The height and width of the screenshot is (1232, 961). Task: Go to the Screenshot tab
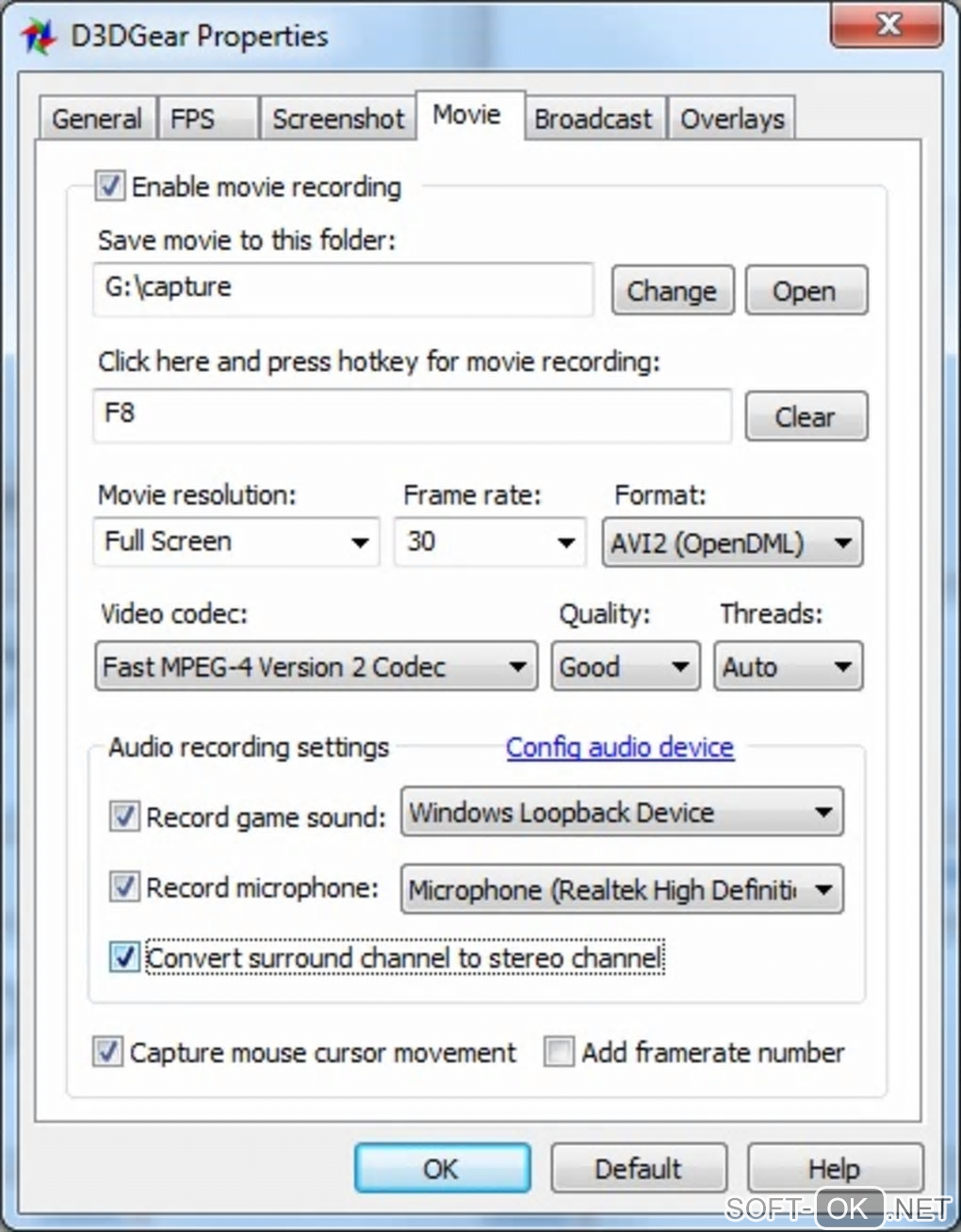point(337,119)
